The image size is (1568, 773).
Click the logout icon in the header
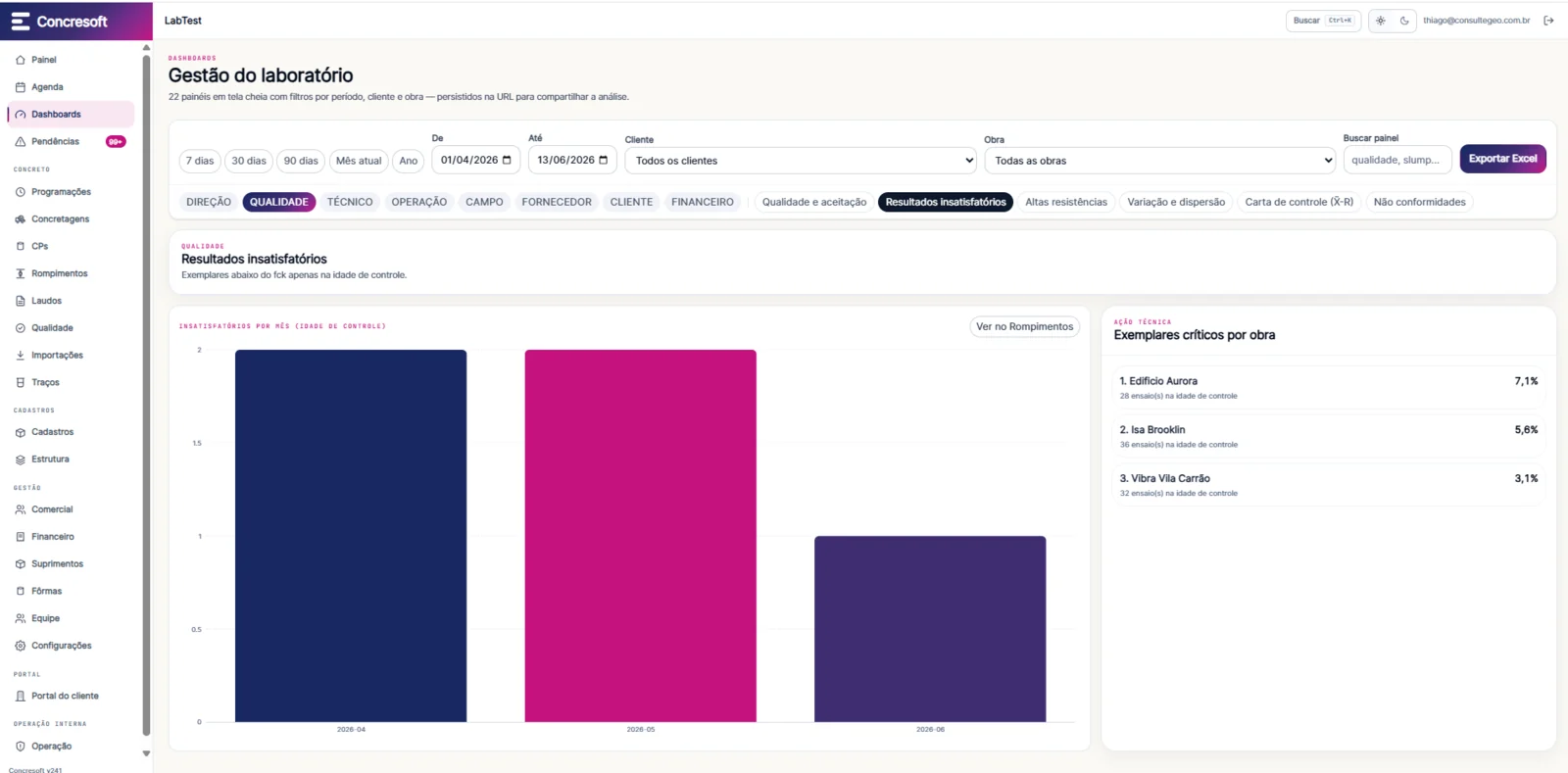[1548, 21]
